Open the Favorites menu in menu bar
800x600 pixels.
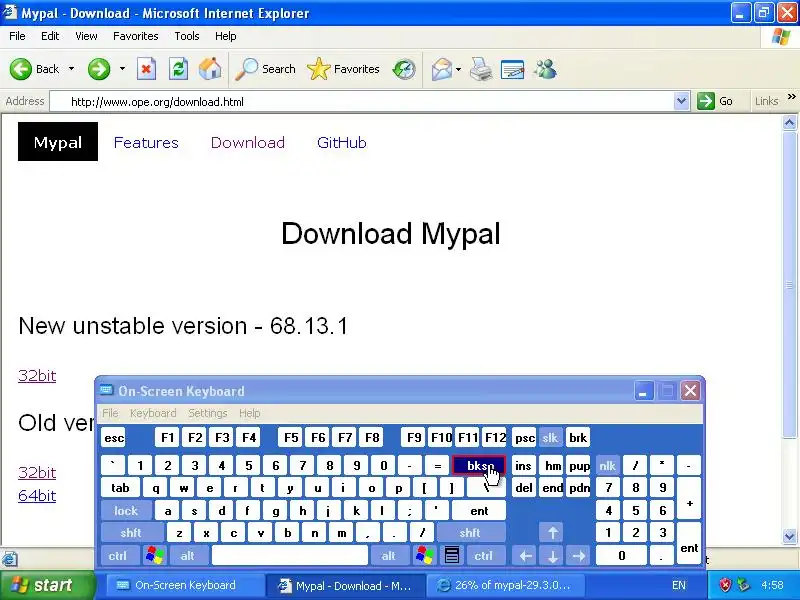click(x=135, y=36)
